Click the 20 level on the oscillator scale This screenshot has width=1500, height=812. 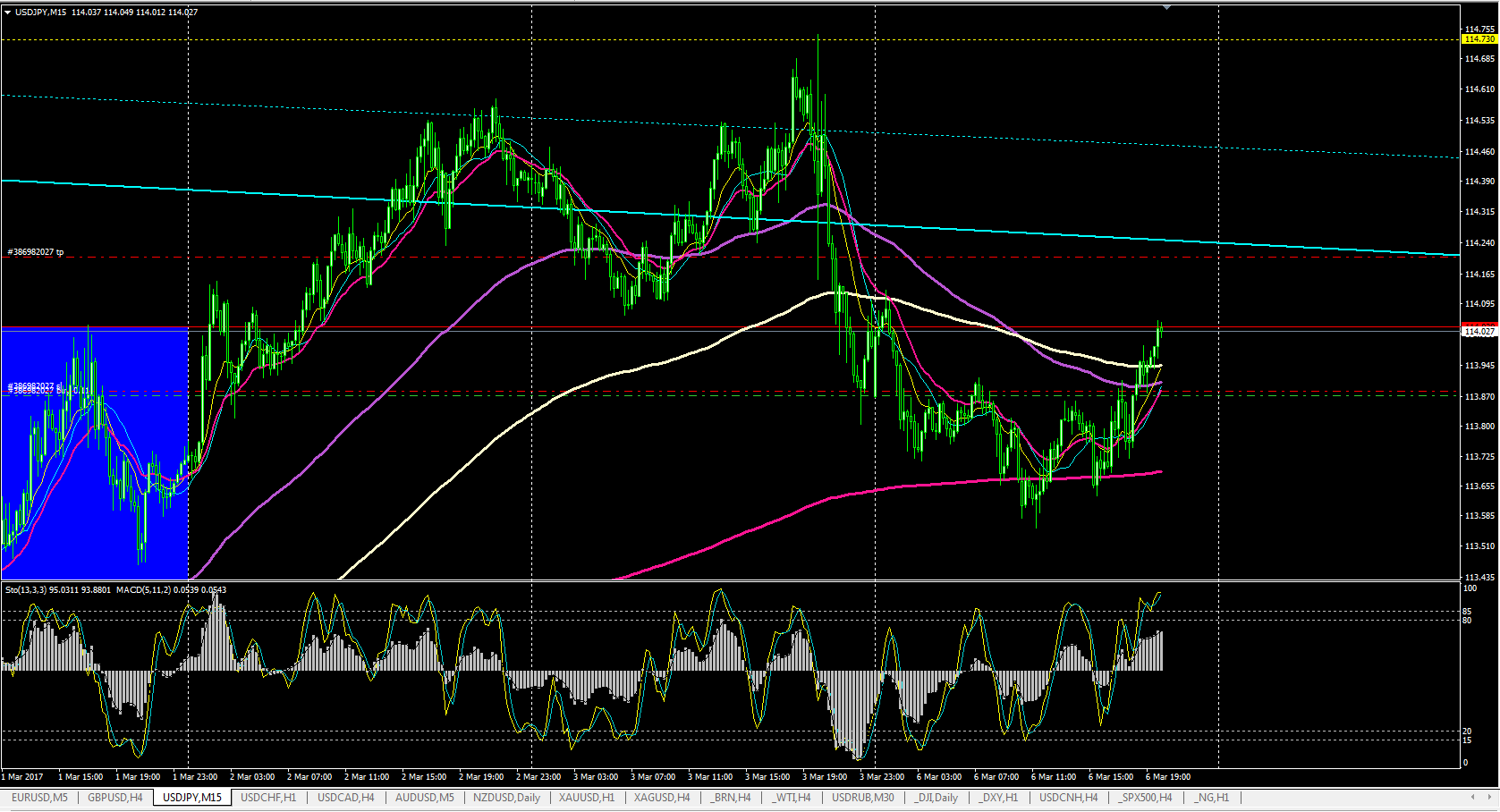(1467, 732)
